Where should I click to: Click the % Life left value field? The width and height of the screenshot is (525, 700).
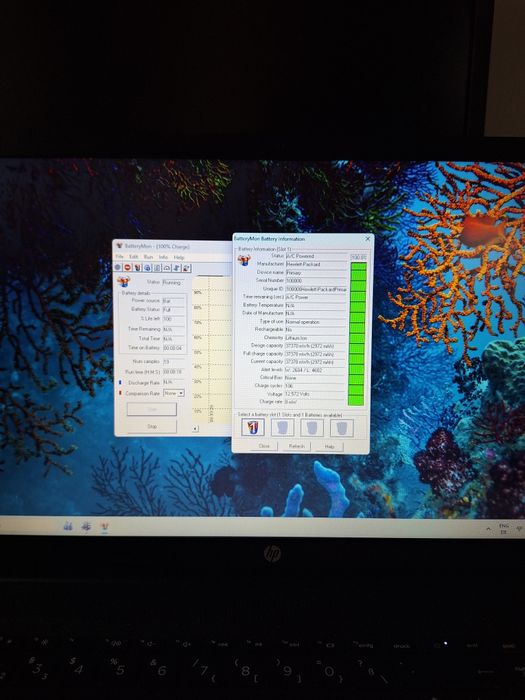tap(174, 319)
